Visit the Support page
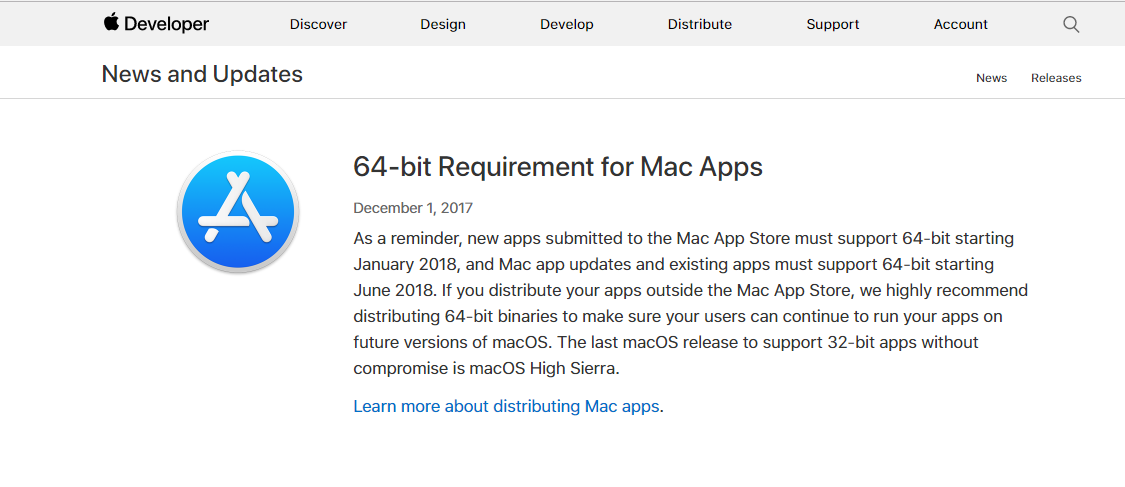This screenshot has height=487, width=1125. pyautogui.click(x=832, y=24)
